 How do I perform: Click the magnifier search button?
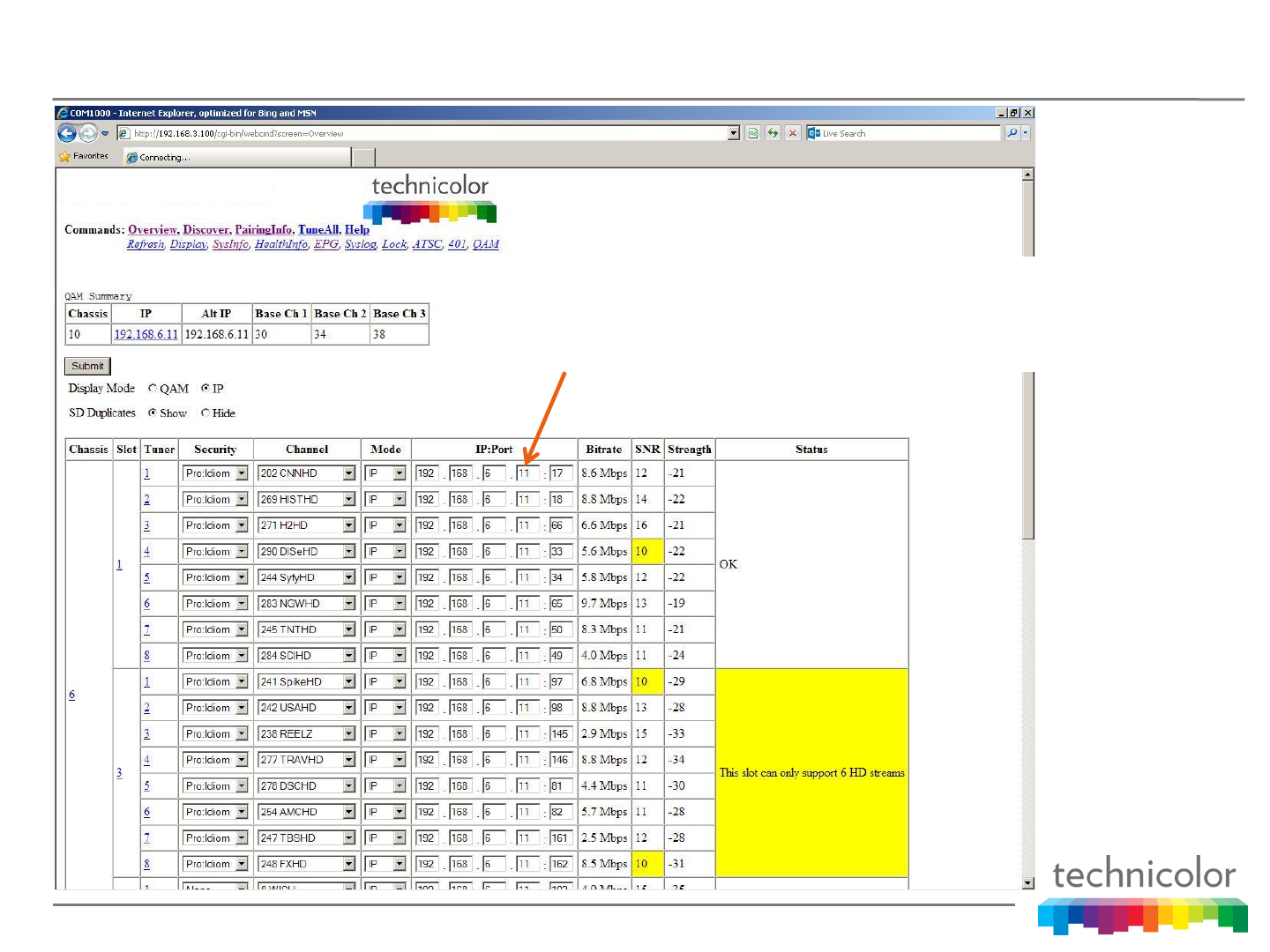tap(1012, 133)
